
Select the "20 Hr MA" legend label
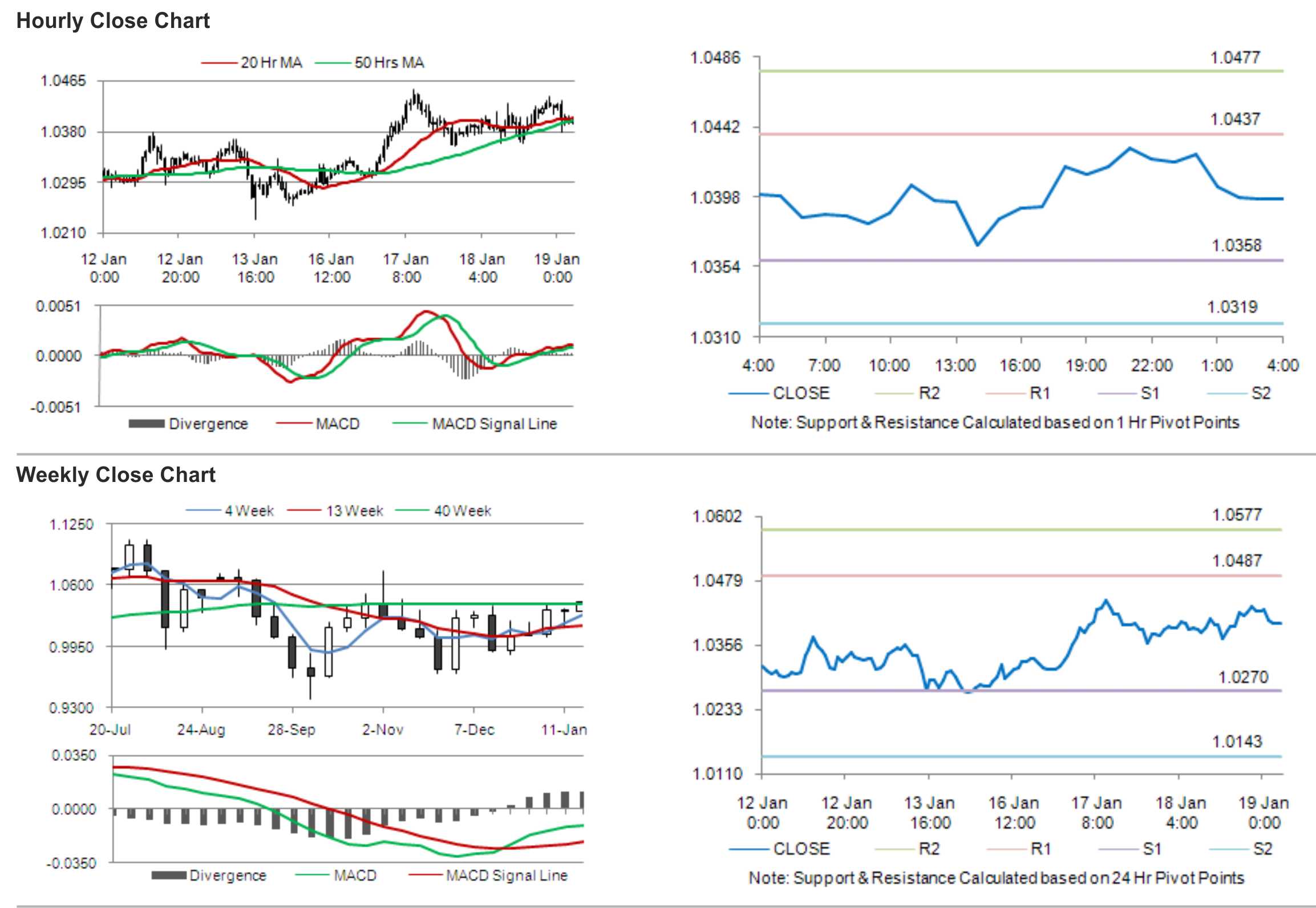coord(272,63)
